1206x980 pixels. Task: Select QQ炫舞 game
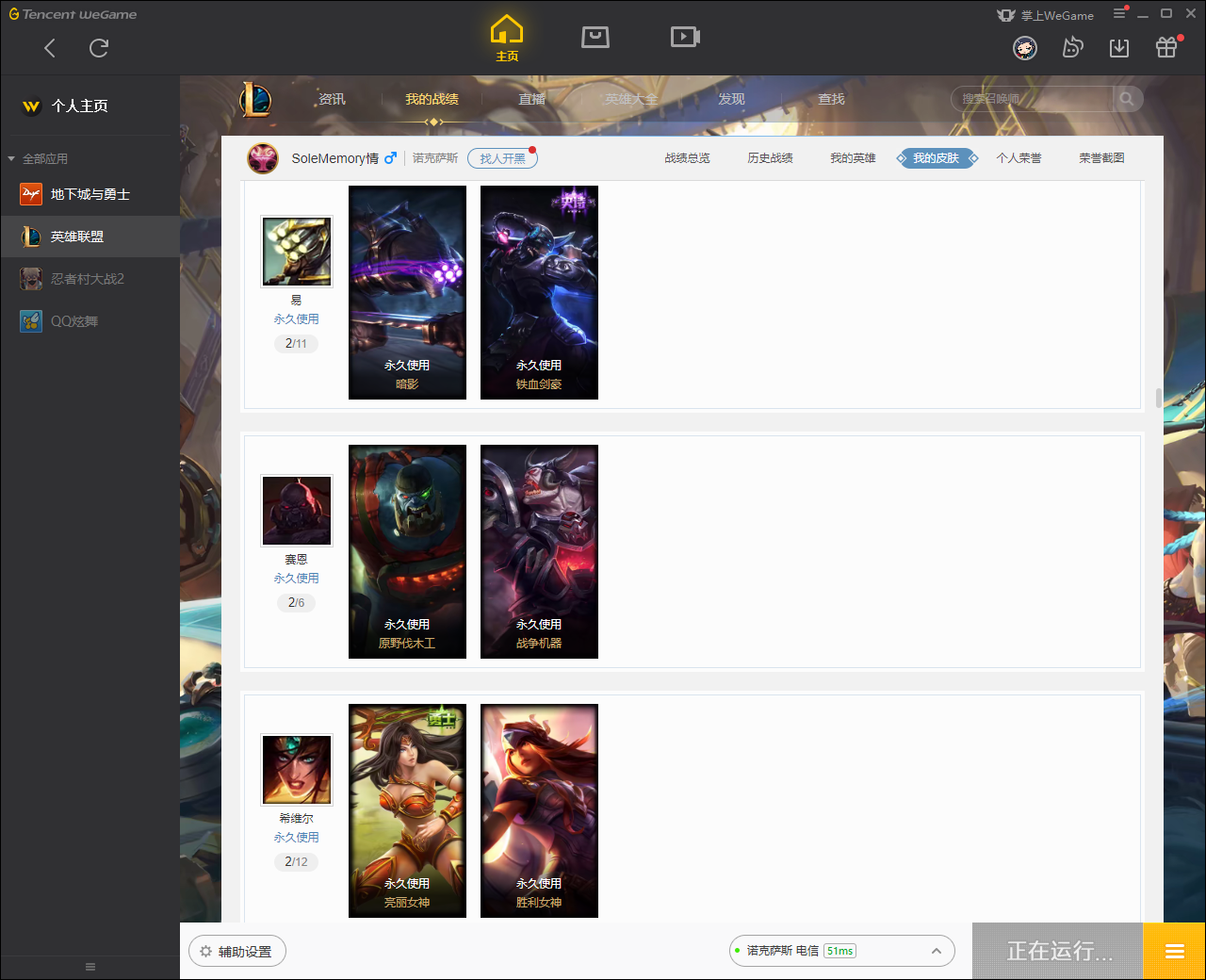(90, 321)
